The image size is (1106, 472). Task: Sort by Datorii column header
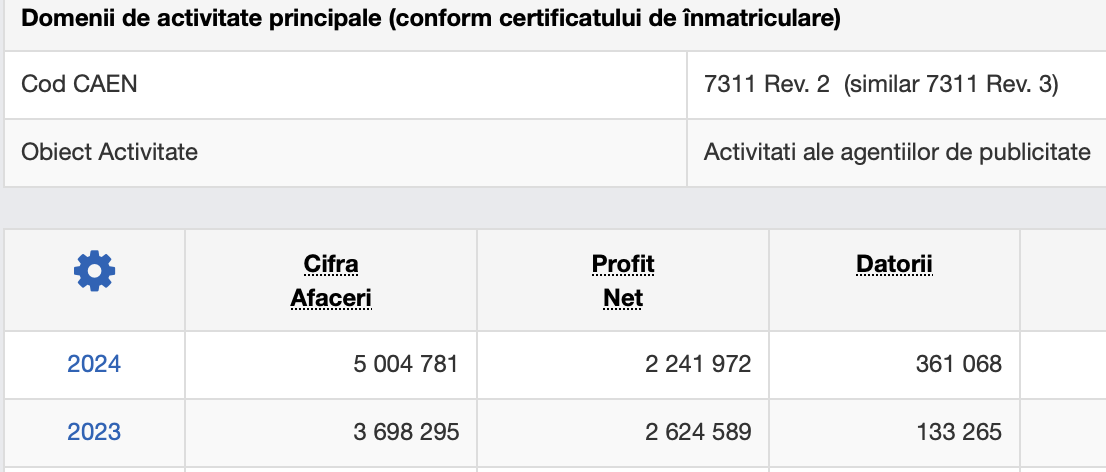894,264
